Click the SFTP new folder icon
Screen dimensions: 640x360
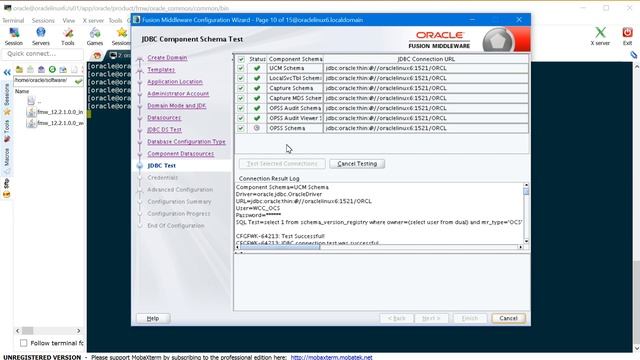[x=63, y=69]
